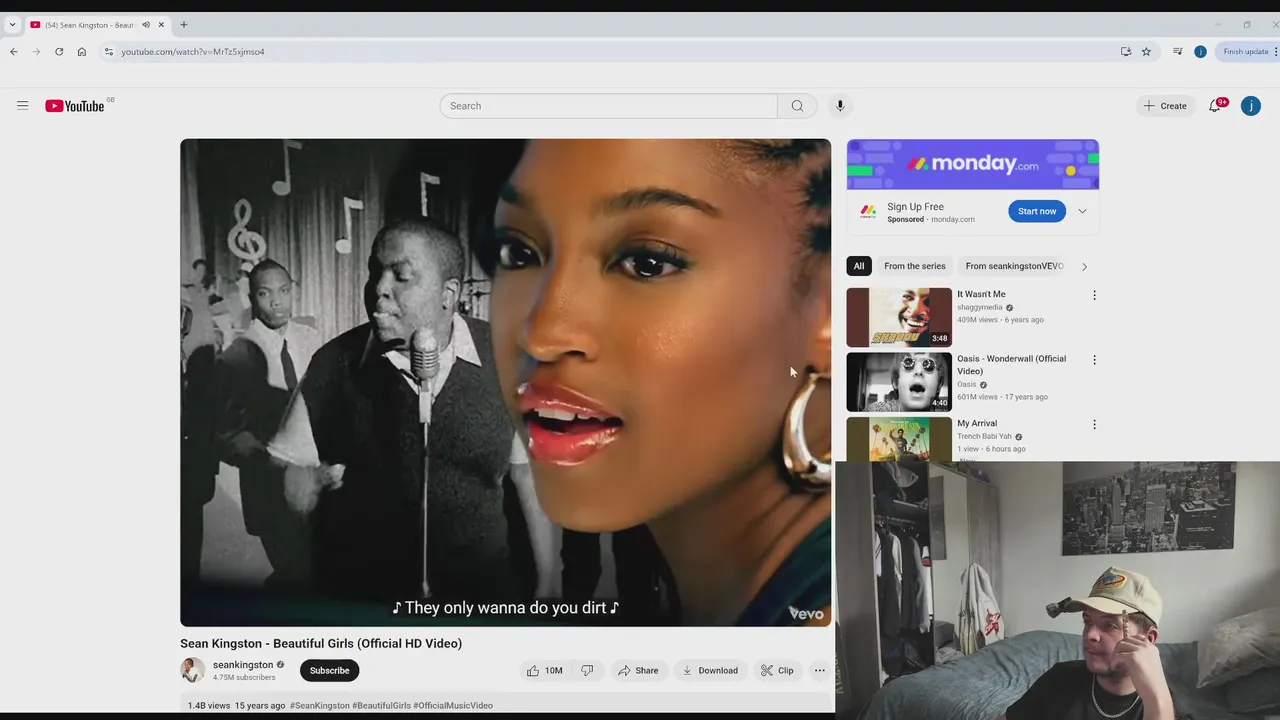The width and height of the screenshot is (1280, 720).
Task: Click the #OfficialMusicVideo hashtag
Action: (453, 706)
